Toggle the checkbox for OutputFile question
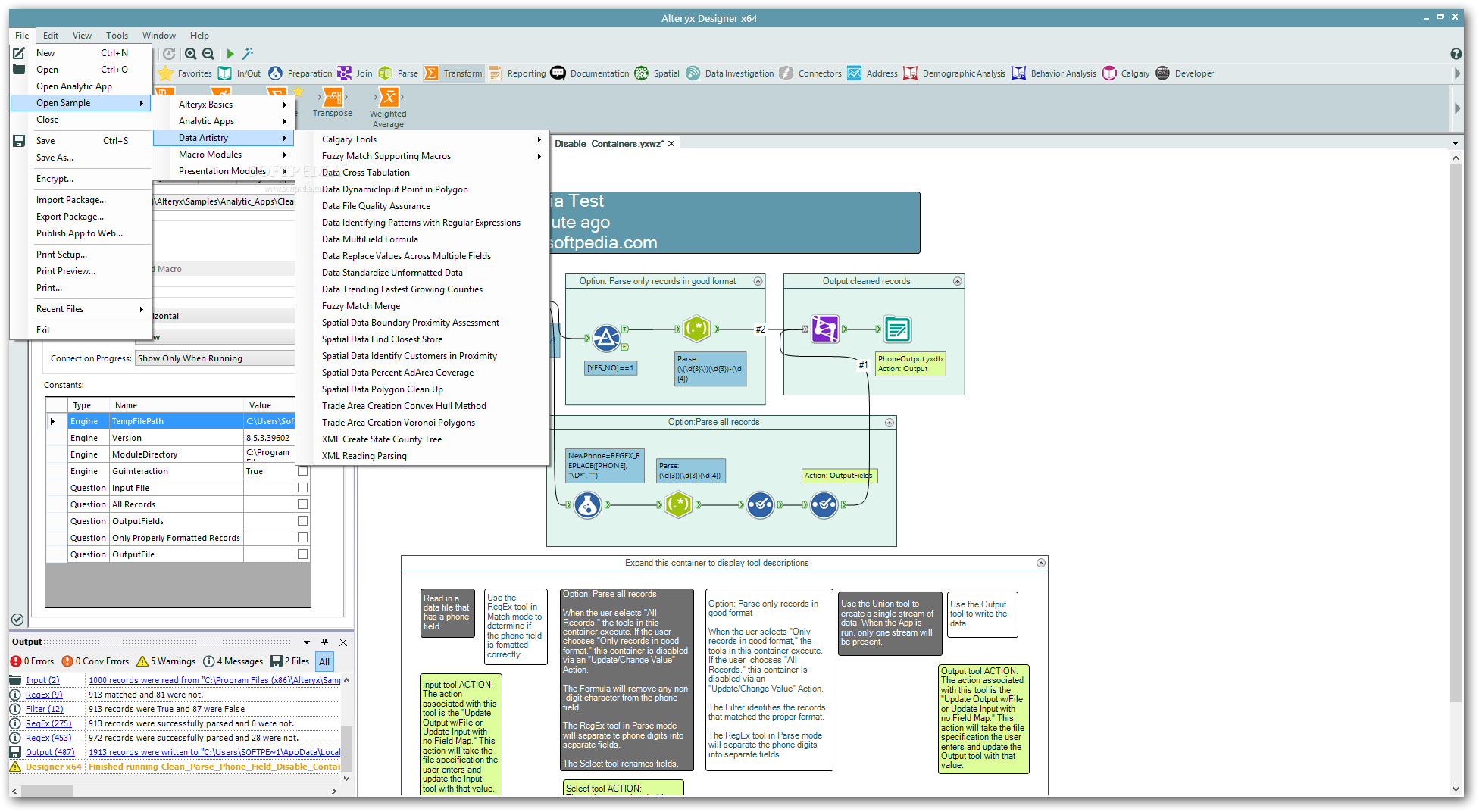 pyautogui.click(x=302, y=554)
